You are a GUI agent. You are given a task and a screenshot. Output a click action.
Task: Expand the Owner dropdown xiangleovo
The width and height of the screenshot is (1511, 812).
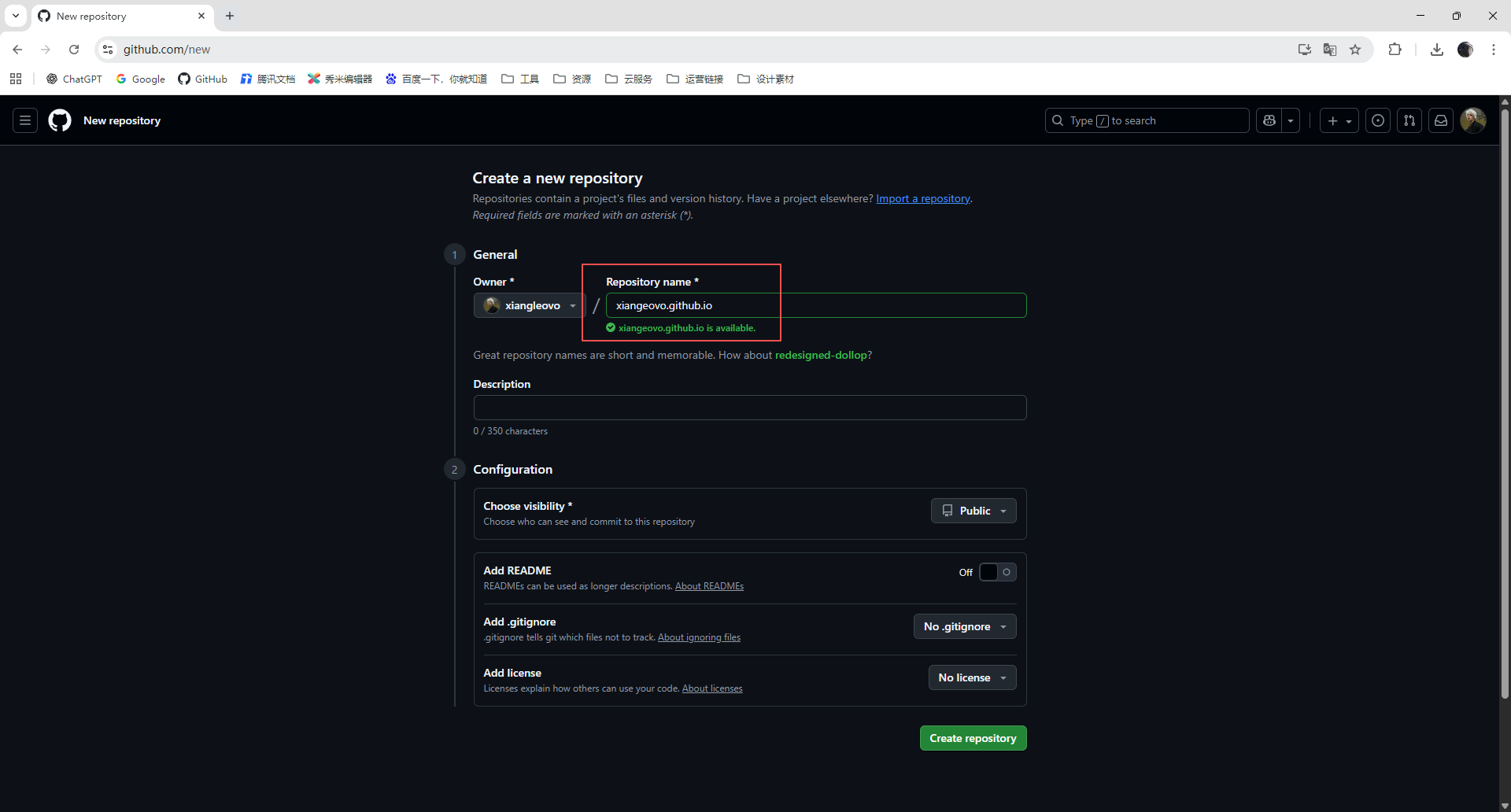(x=529, y=305)
